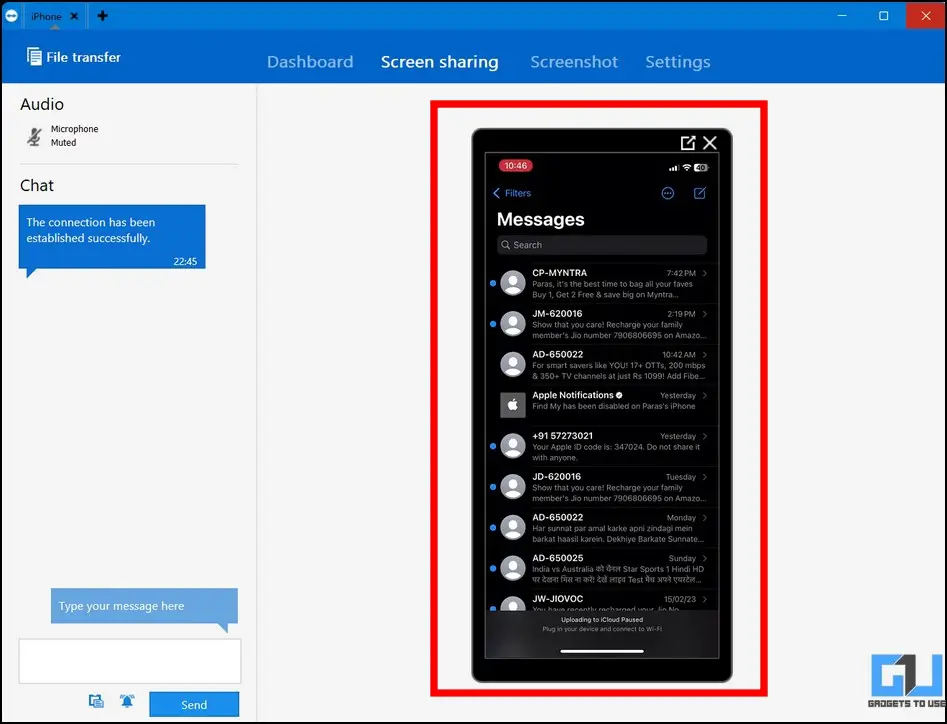This screenshot has height=724, width=947.
Task: Open the JM-620016 message thread
Action: tap(602, 324)
